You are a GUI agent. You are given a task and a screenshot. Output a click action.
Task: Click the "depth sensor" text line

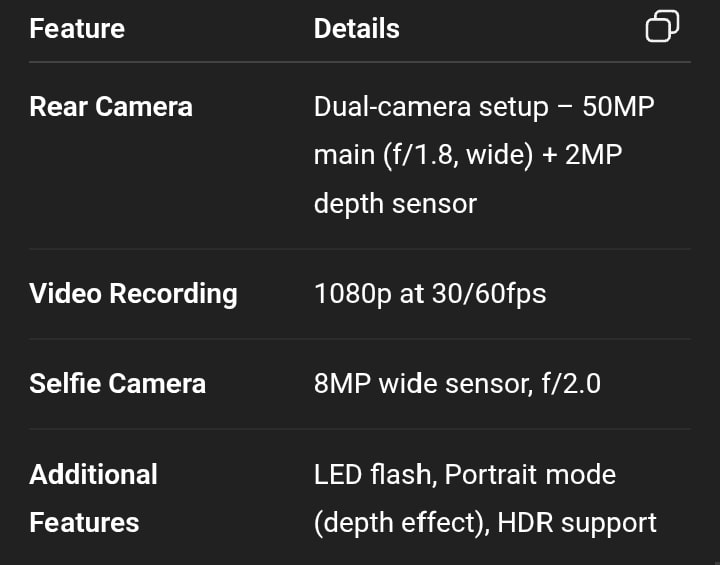(x=395, y=204)
